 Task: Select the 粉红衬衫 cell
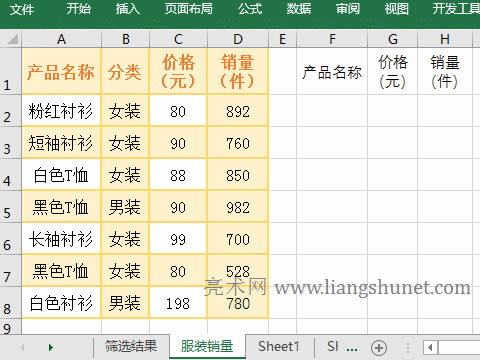(x=61, y=110)
